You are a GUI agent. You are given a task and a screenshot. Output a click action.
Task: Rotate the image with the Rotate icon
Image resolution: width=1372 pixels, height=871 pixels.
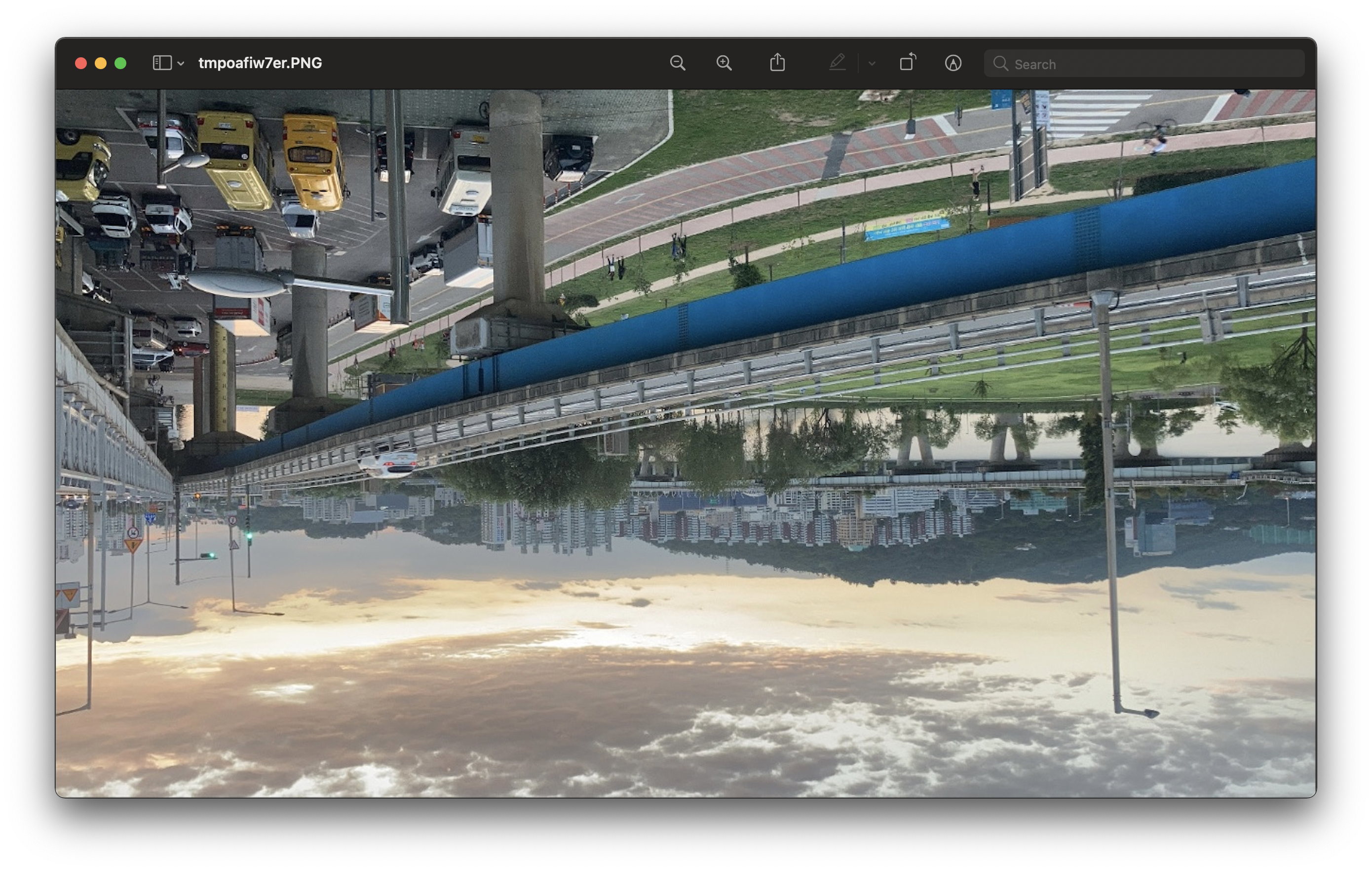(908, 62)
